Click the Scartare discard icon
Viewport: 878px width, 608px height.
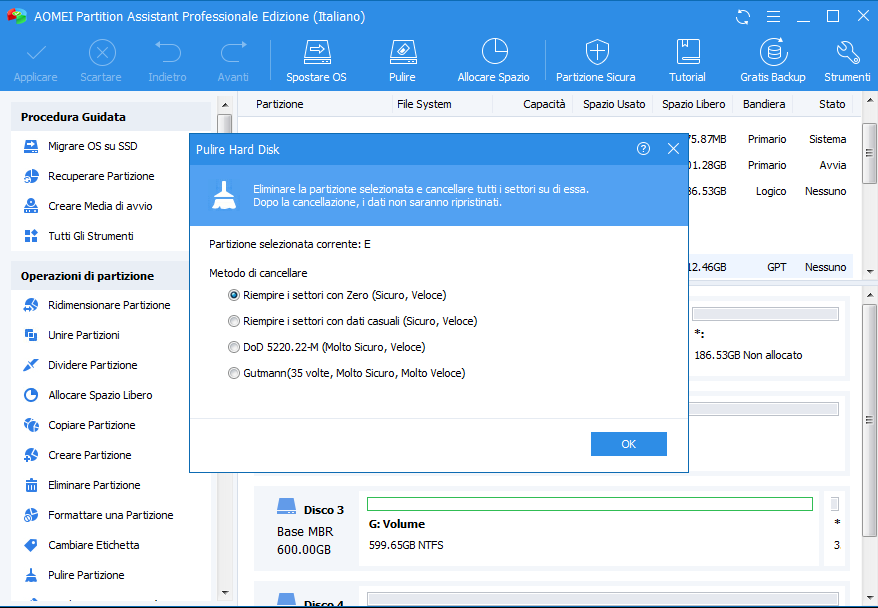pos(101,53)
